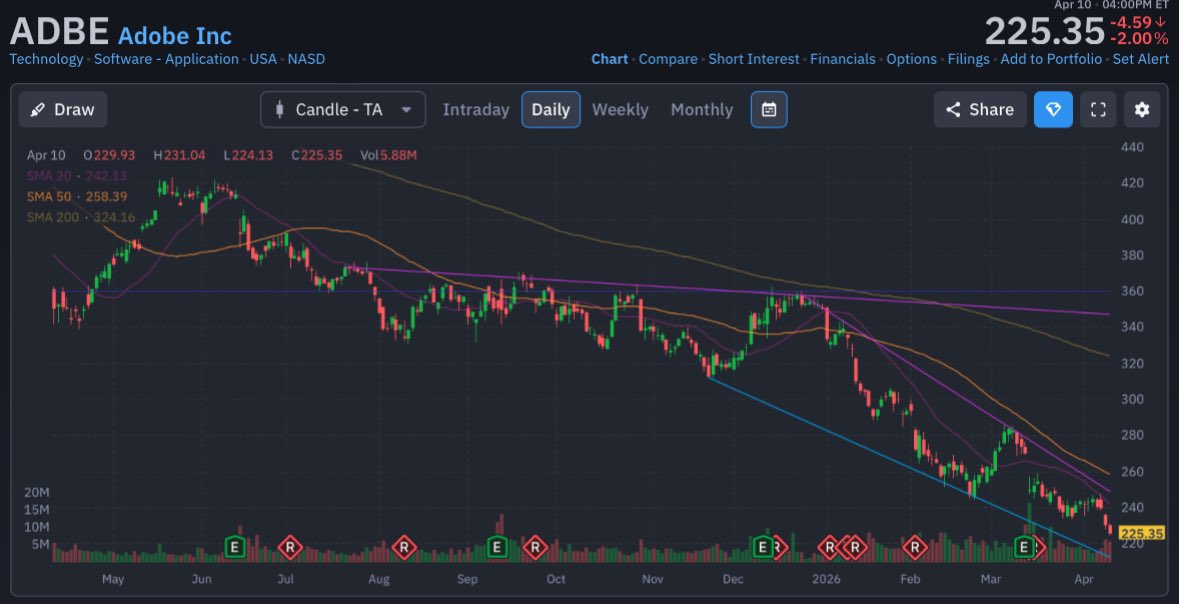The width and height of the screenshot is (1179, 604).
Task: Click the 20M volume axis label
Action: 38,493
